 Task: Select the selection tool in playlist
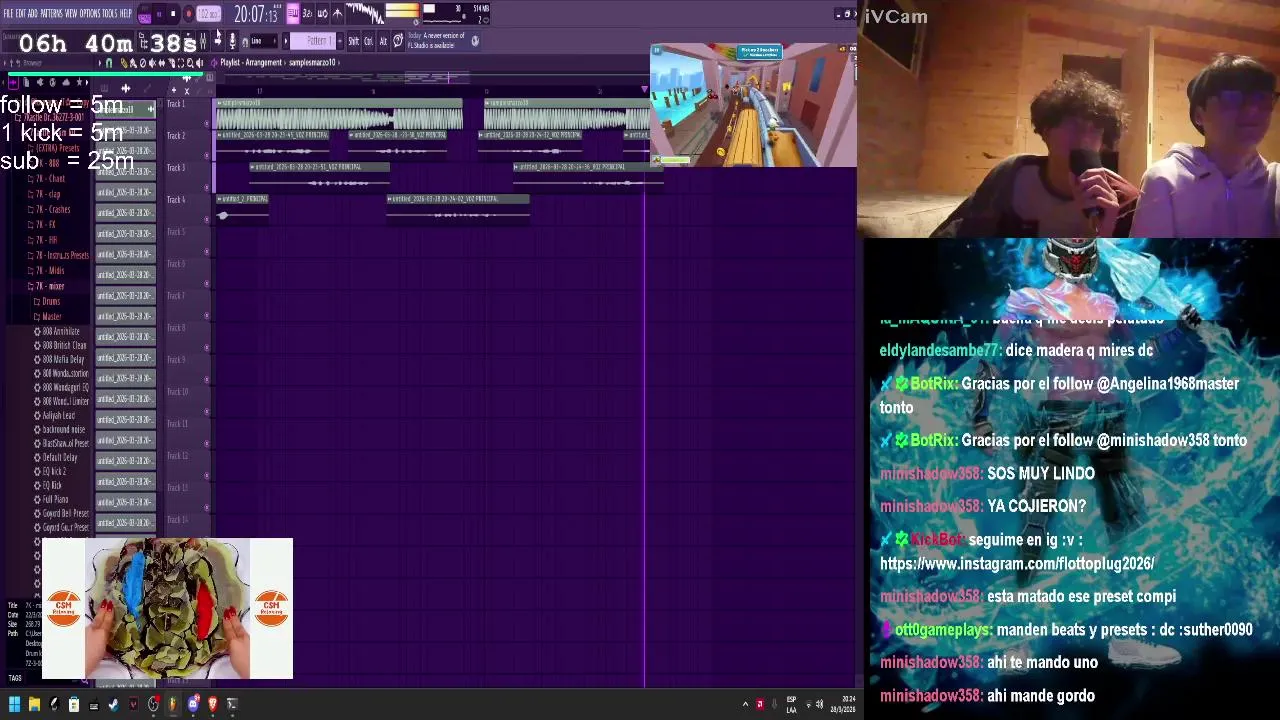[181, 62]
